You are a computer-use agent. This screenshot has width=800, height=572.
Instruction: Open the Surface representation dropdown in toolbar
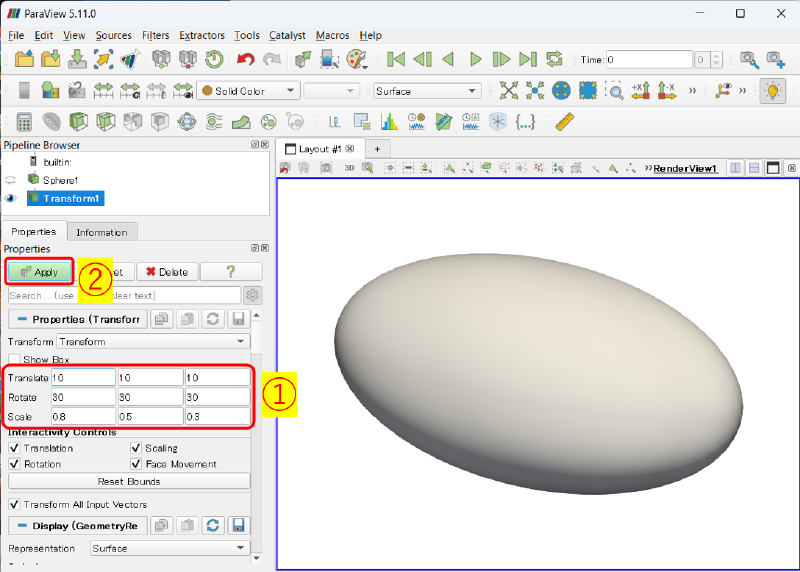click(427, 91)
